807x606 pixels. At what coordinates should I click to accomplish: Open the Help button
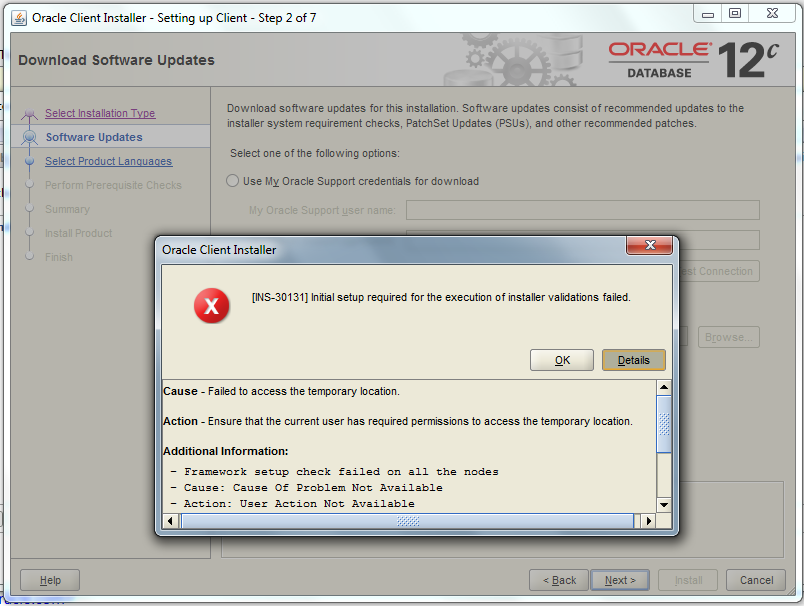click(50, 580)
